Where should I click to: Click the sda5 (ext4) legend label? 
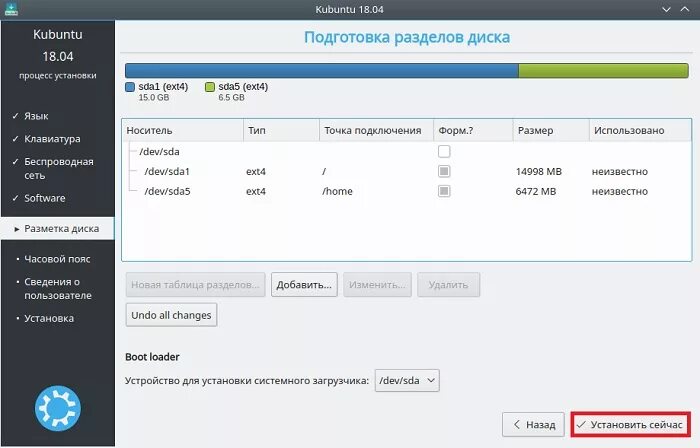tap(243, 87)
